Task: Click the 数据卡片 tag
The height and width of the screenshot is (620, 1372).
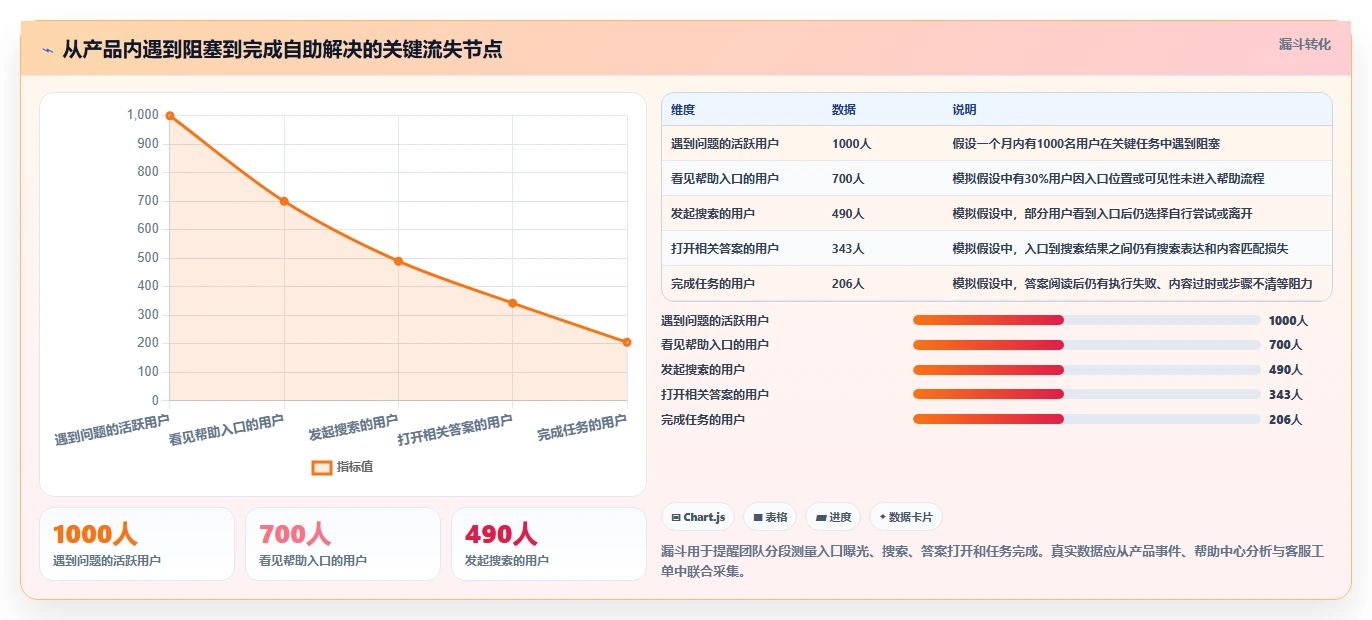Action: coord(905,517)
